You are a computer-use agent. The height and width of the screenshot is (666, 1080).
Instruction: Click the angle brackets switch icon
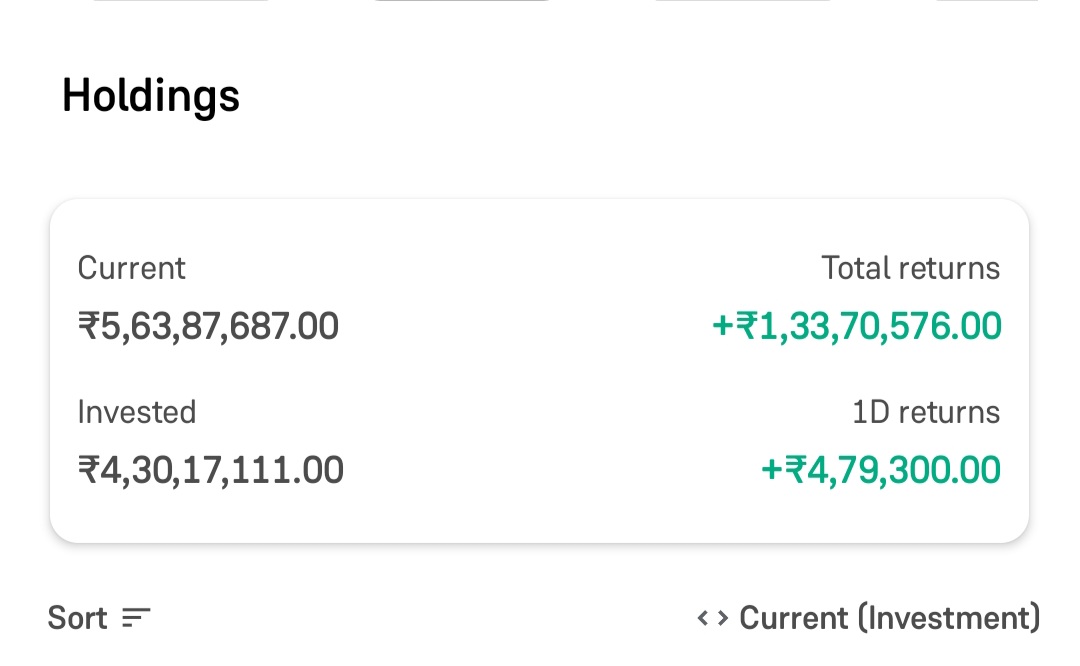coord(712,619)
